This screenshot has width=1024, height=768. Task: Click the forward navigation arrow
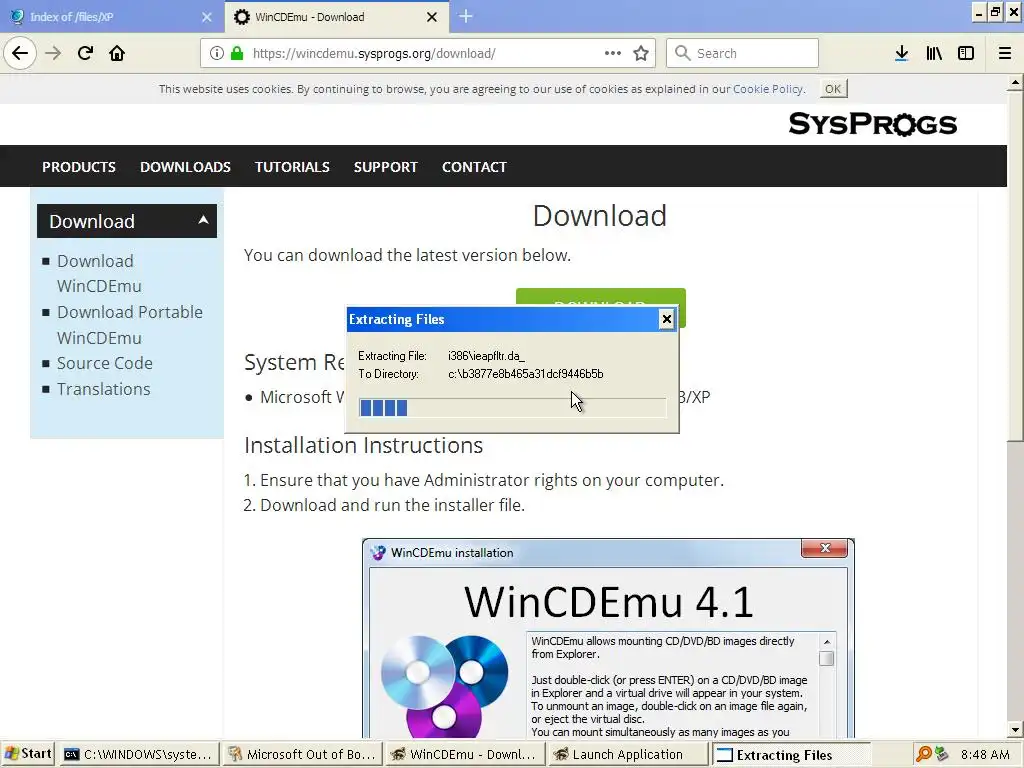tap(53, 53)
